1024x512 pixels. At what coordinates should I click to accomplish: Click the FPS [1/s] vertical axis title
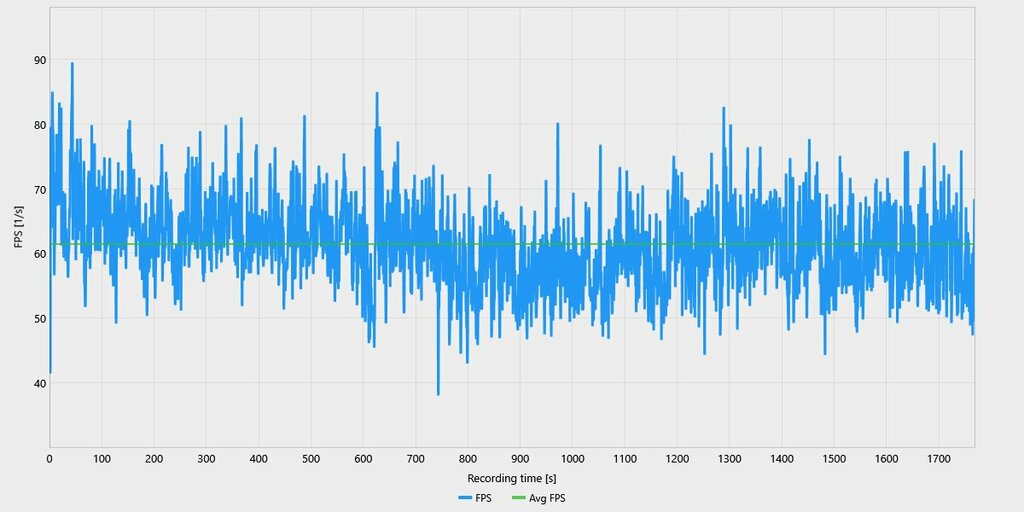pyautogui.click(x=18, y=228)
